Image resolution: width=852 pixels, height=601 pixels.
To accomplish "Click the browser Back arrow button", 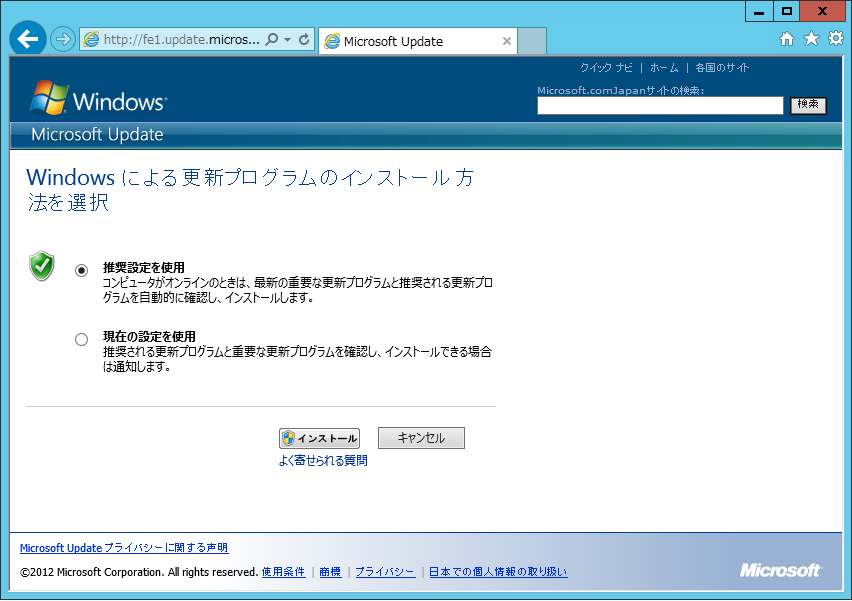I will (x=27, y=39).
